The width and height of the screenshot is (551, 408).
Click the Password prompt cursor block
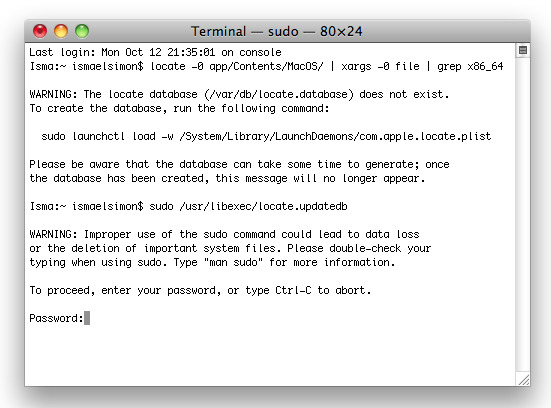(x=87, y=318)
